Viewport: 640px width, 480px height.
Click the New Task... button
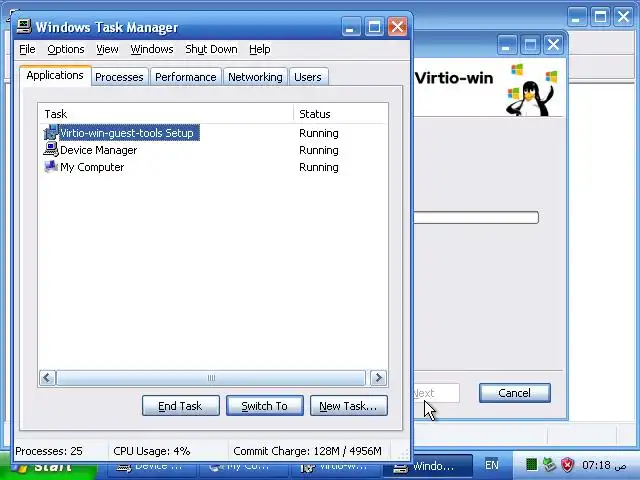[x=349, y=406]
